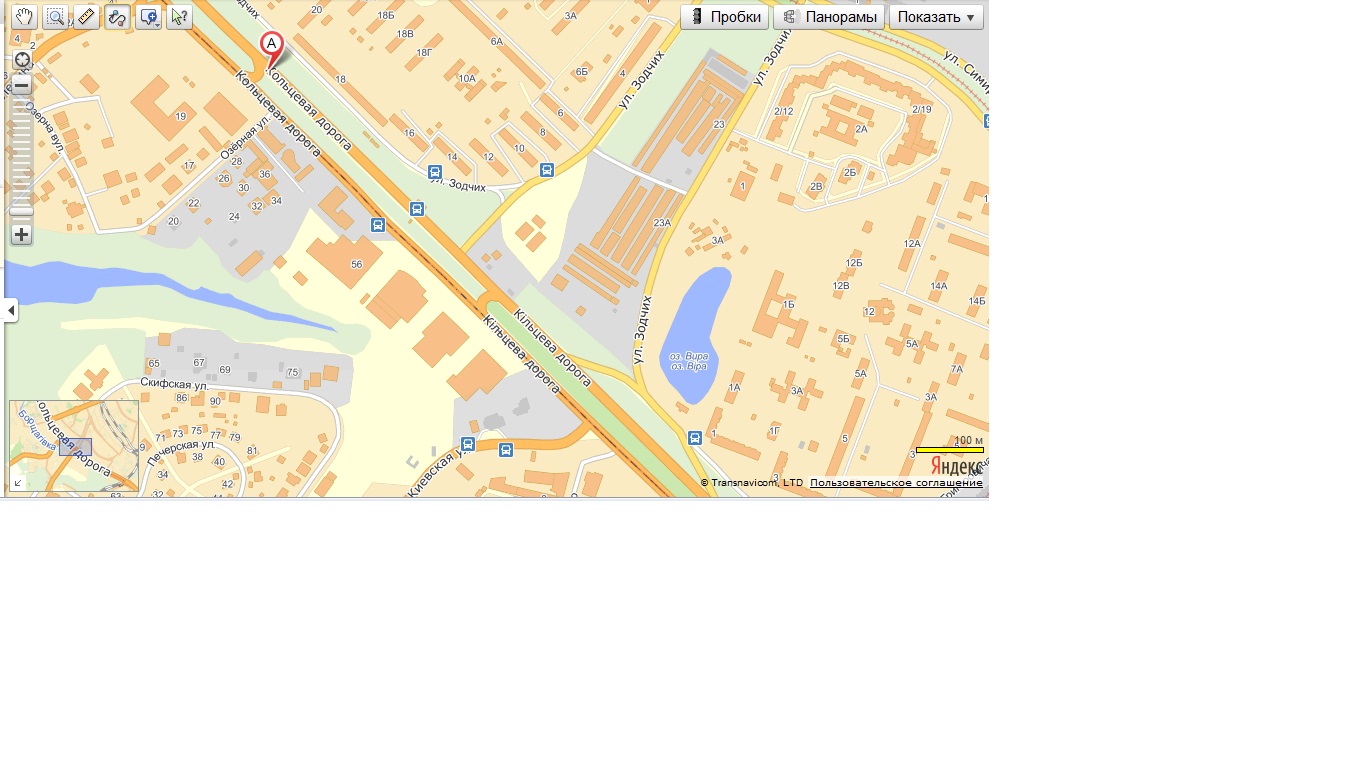The width and height of the screenshot is (1358, 770).
Task: Collapse the overview minimap with corner arrow
Action: tap(17, 484)
